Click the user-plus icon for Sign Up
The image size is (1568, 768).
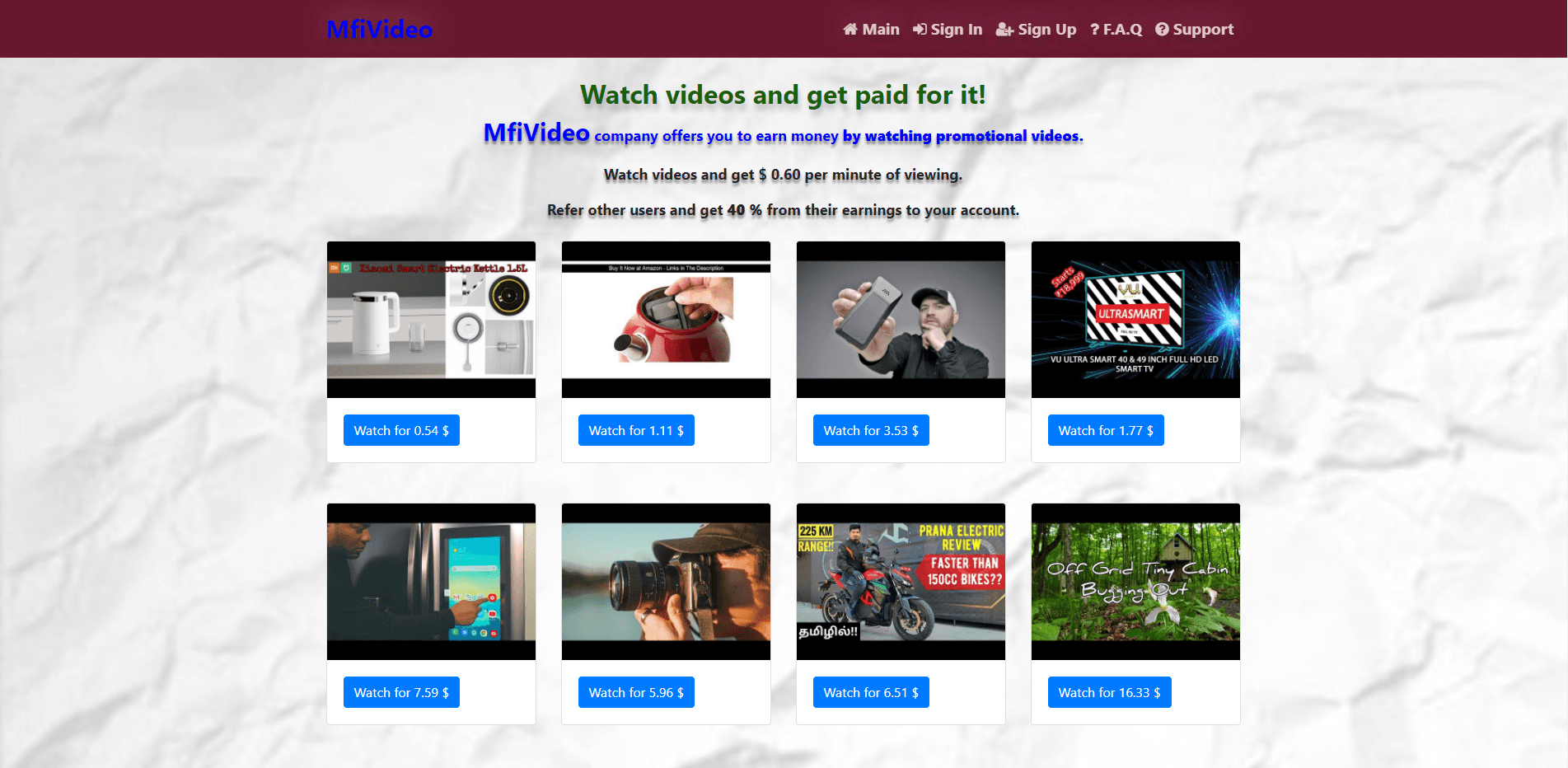click(1004, 30)
